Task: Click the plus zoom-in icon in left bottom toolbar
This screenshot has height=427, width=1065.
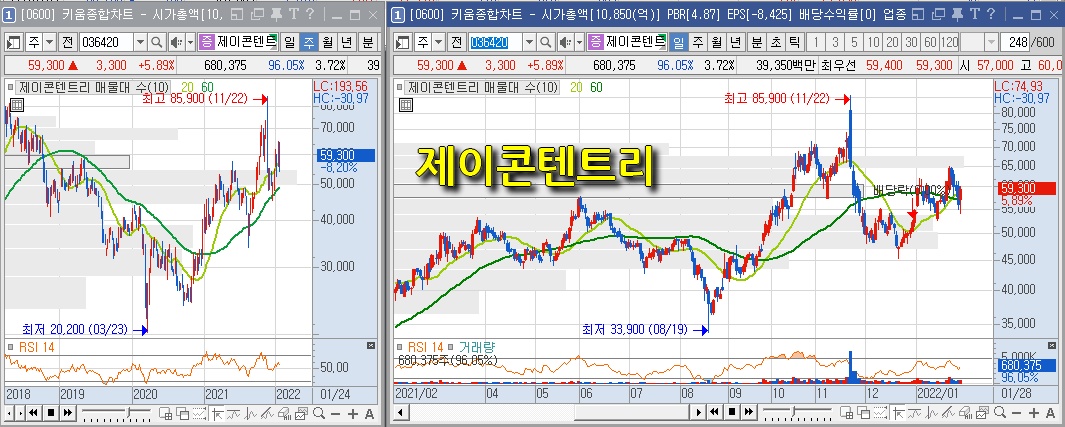Action: click(353, 413)
